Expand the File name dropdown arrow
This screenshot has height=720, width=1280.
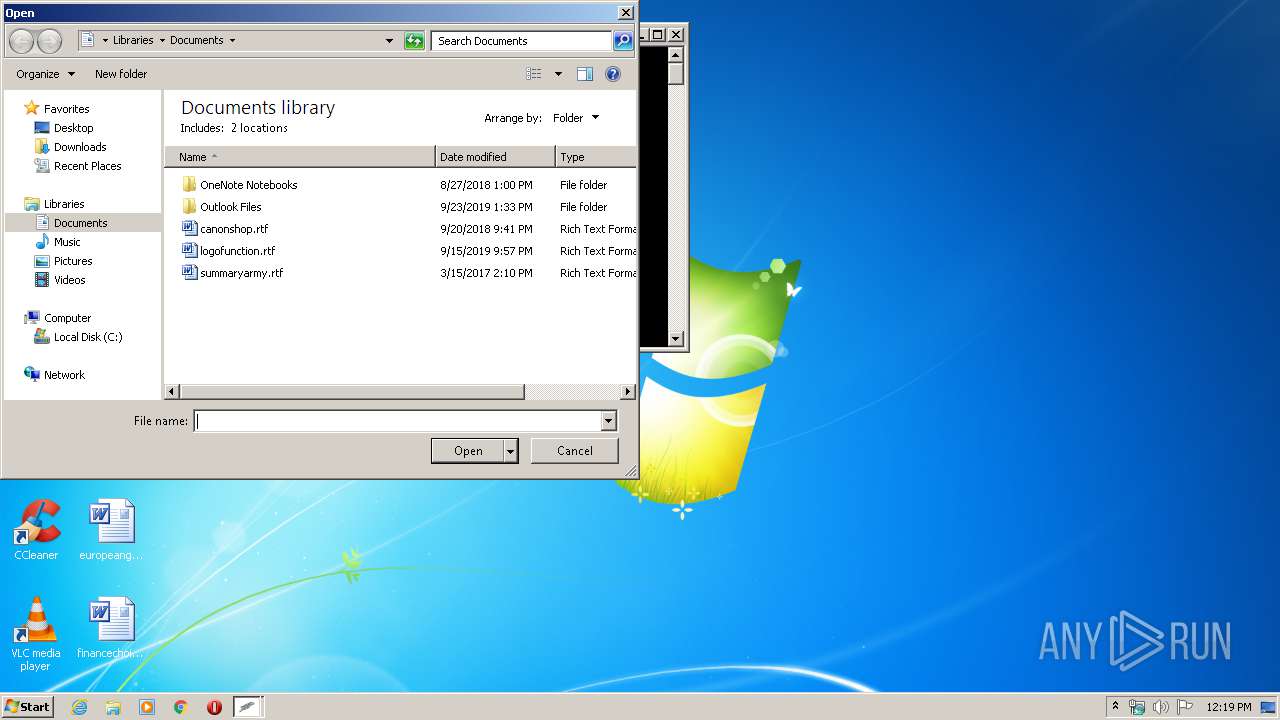pos(608,421)
